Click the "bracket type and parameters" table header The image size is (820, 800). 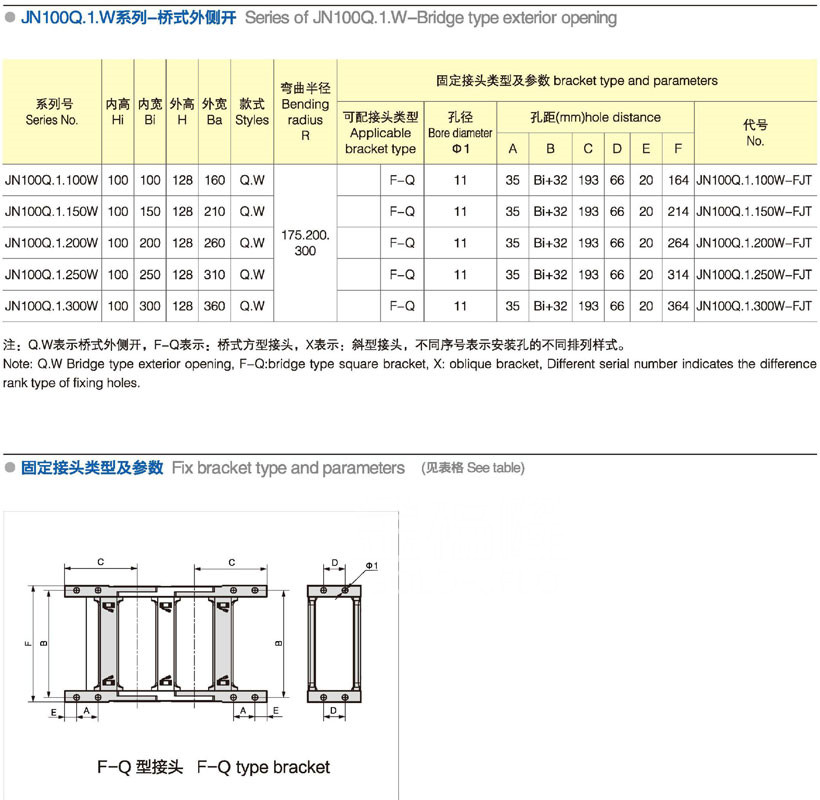(577, 80)
